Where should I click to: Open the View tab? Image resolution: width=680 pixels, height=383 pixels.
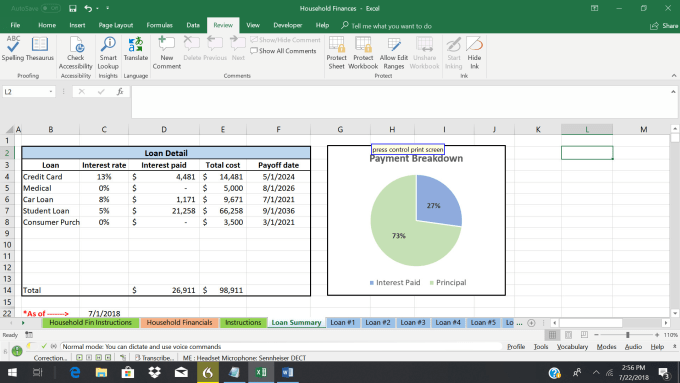pos(253,25)
